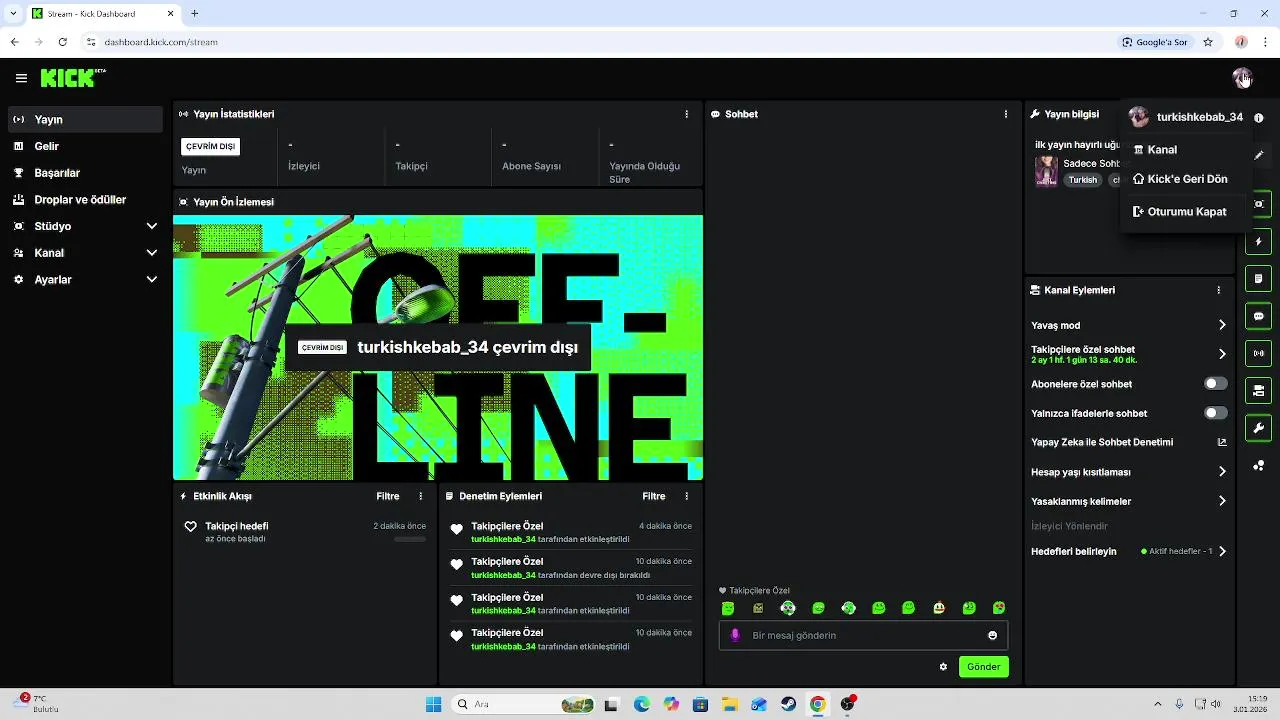1280x720 pixels.
Task: Open chat settings with the gear icon beside Gönder
Action: pyautogui.click(x=943, y=667)
